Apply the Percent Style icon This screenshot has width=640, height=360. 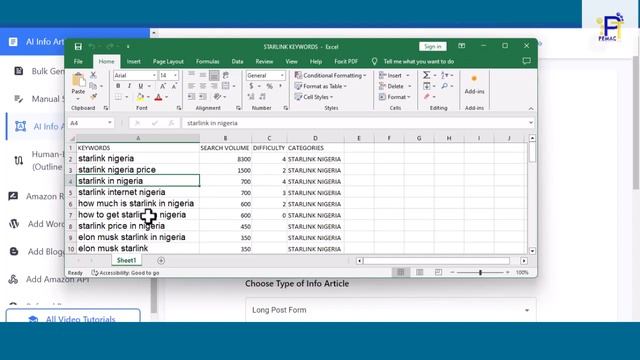[x=269, y=86]
